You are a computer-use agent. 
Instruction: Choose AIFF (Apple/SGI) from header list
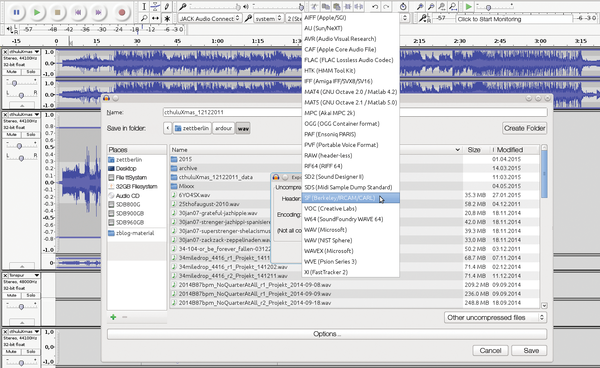(x=325, y=18)
